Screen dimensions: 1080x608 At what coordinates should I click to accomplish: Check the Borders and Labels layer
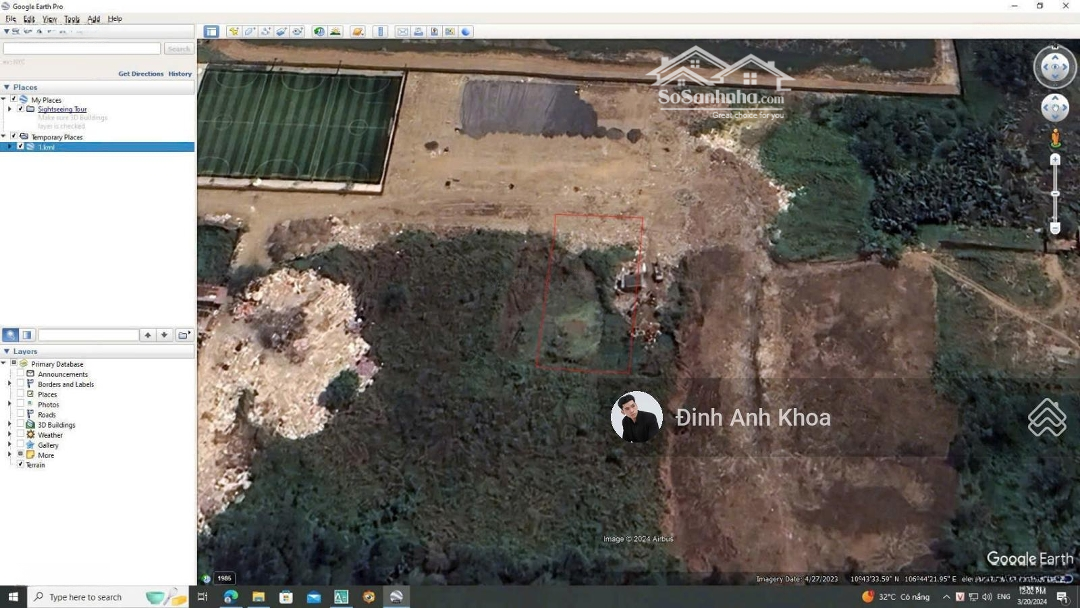(x=20, y=384)
